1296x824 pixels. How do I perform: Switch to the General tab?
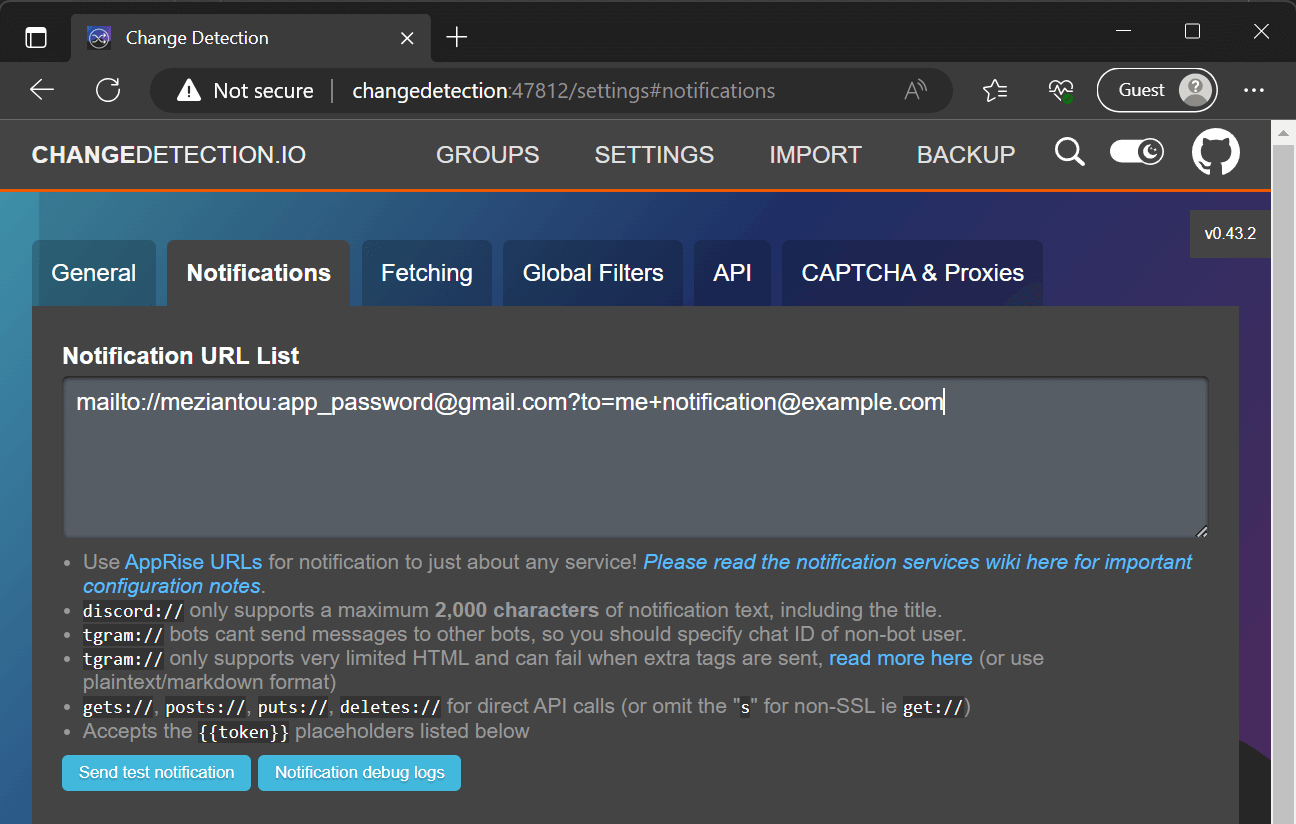click(94, 273)
